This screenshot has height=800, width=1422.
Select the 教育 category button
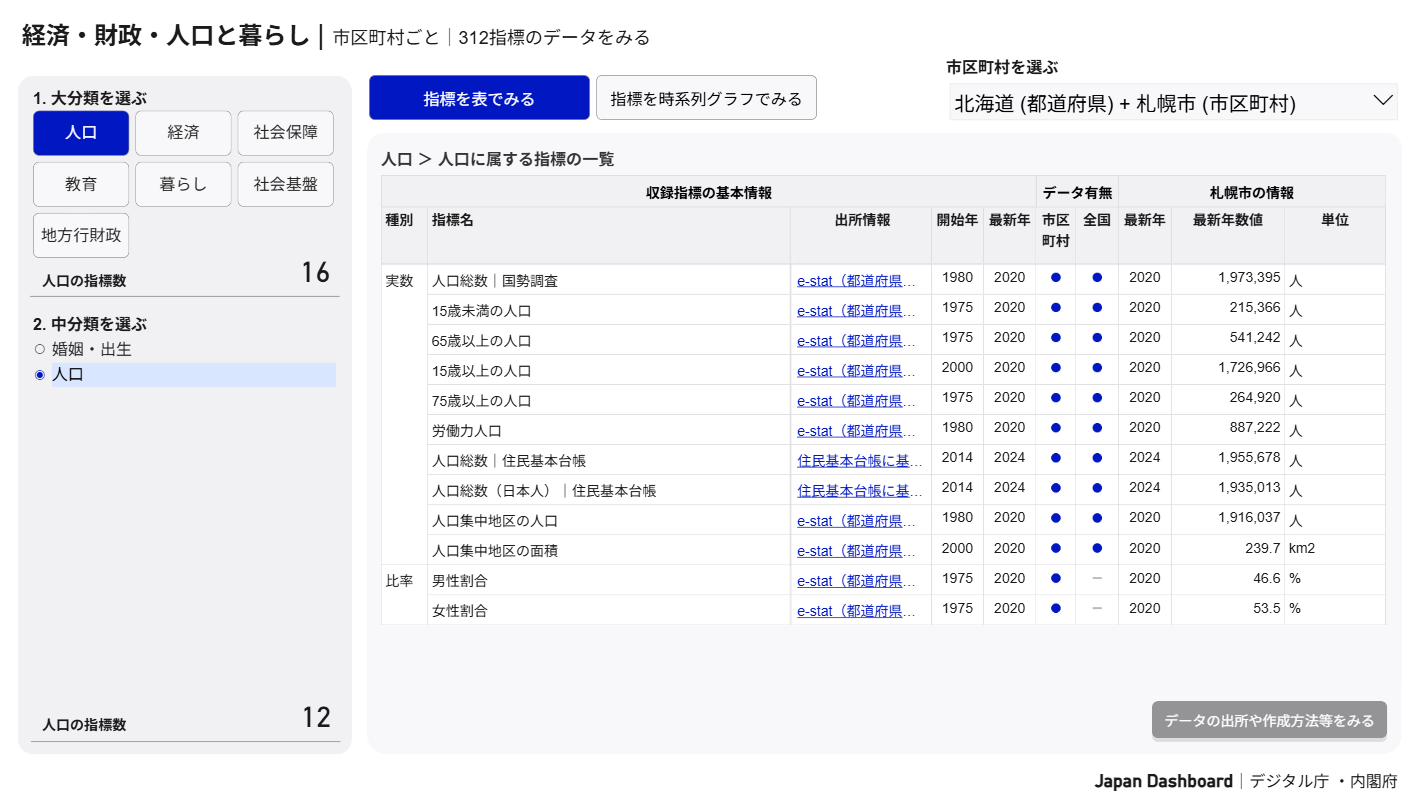coord(81,183)
